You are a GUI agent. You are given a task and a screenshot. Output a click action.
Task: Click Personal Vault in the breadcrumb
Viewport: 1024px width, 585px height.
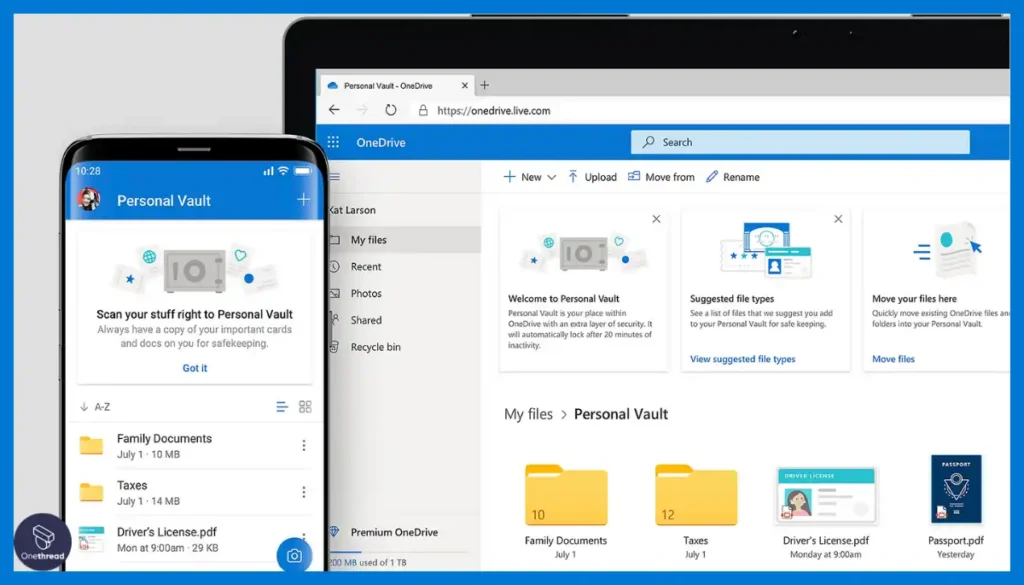[621, 414]
